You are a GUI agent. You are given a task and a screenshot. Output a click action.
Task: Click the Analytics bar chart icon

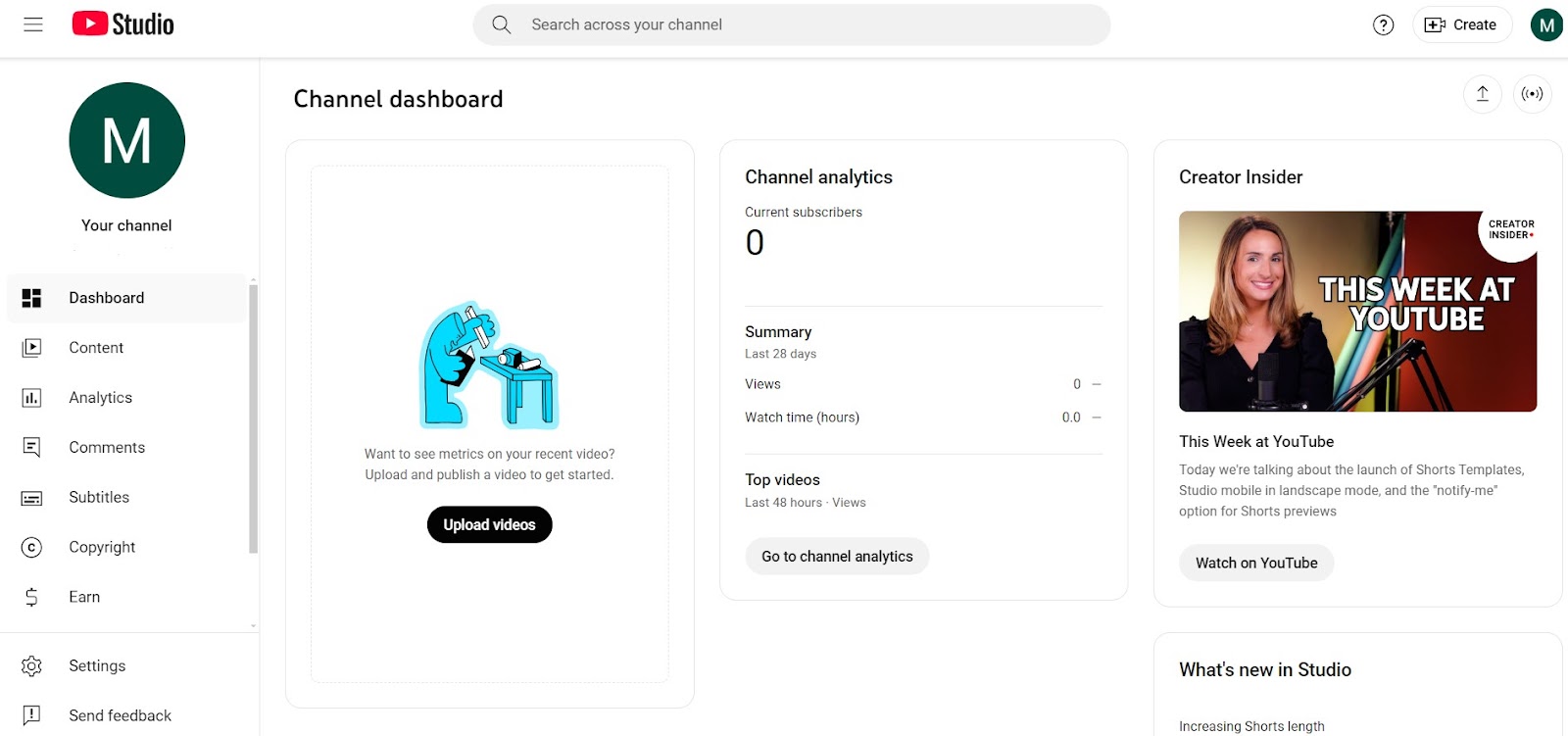point(31,398)
